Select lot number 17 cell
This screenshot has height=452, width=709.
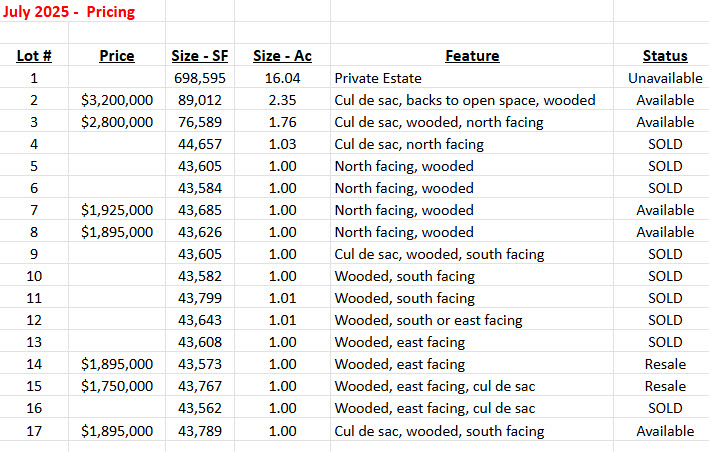[x=34, y=431]
